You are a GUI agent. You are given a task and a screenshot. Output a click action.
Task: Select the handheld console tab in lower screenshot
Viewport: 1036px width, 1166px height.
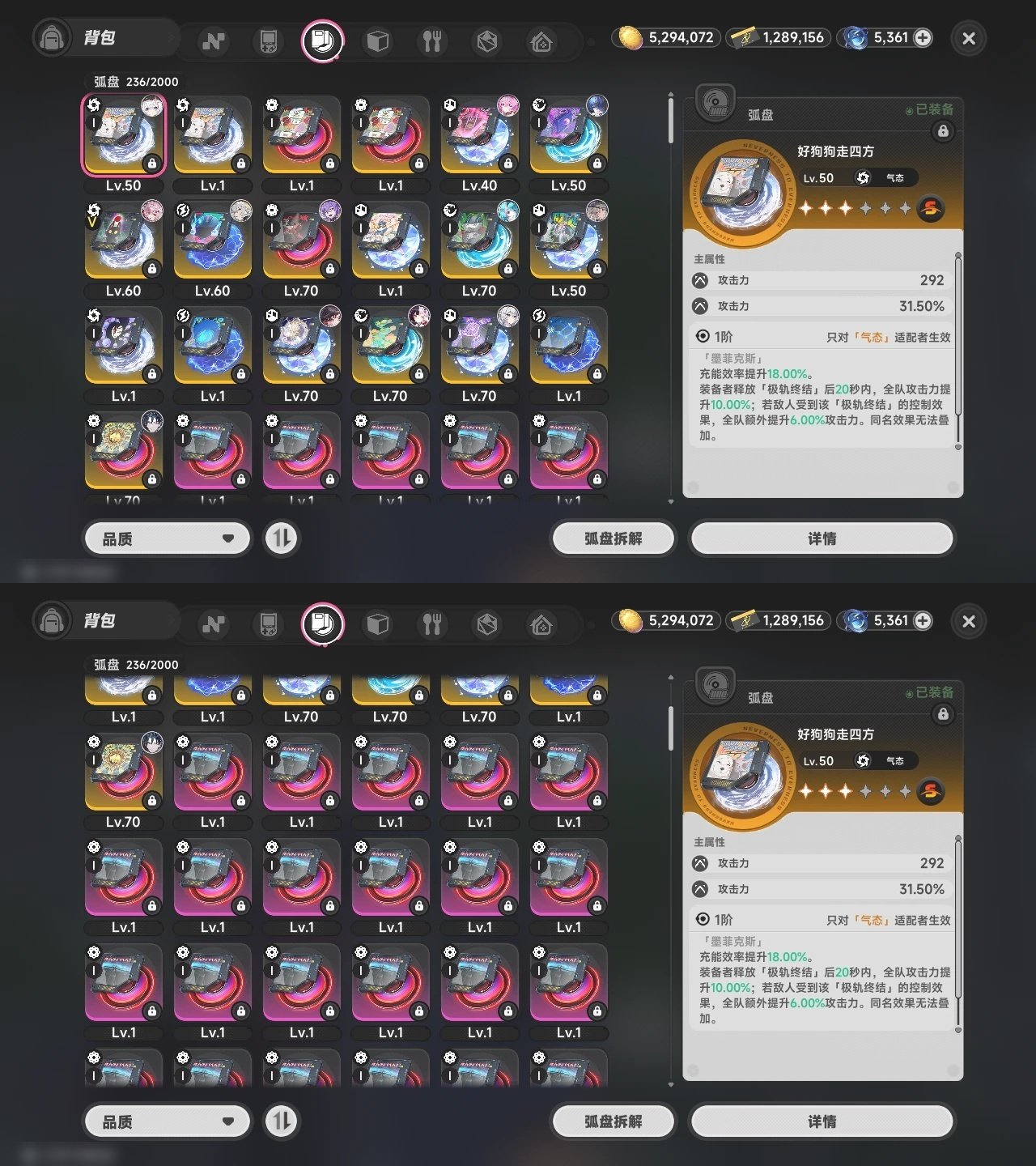pyautogui.click(x=268, y=624)
